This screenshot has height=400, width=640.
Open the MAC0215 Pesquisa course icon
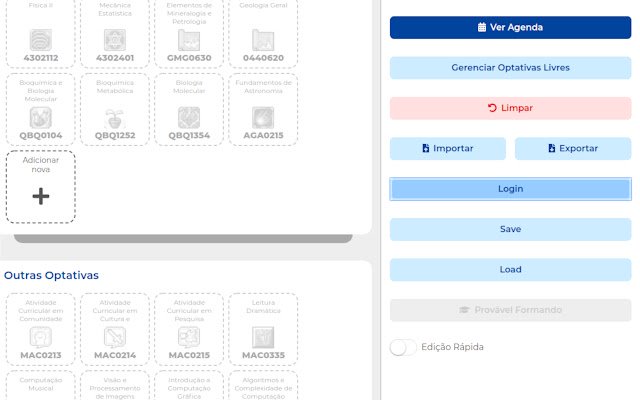189,337
